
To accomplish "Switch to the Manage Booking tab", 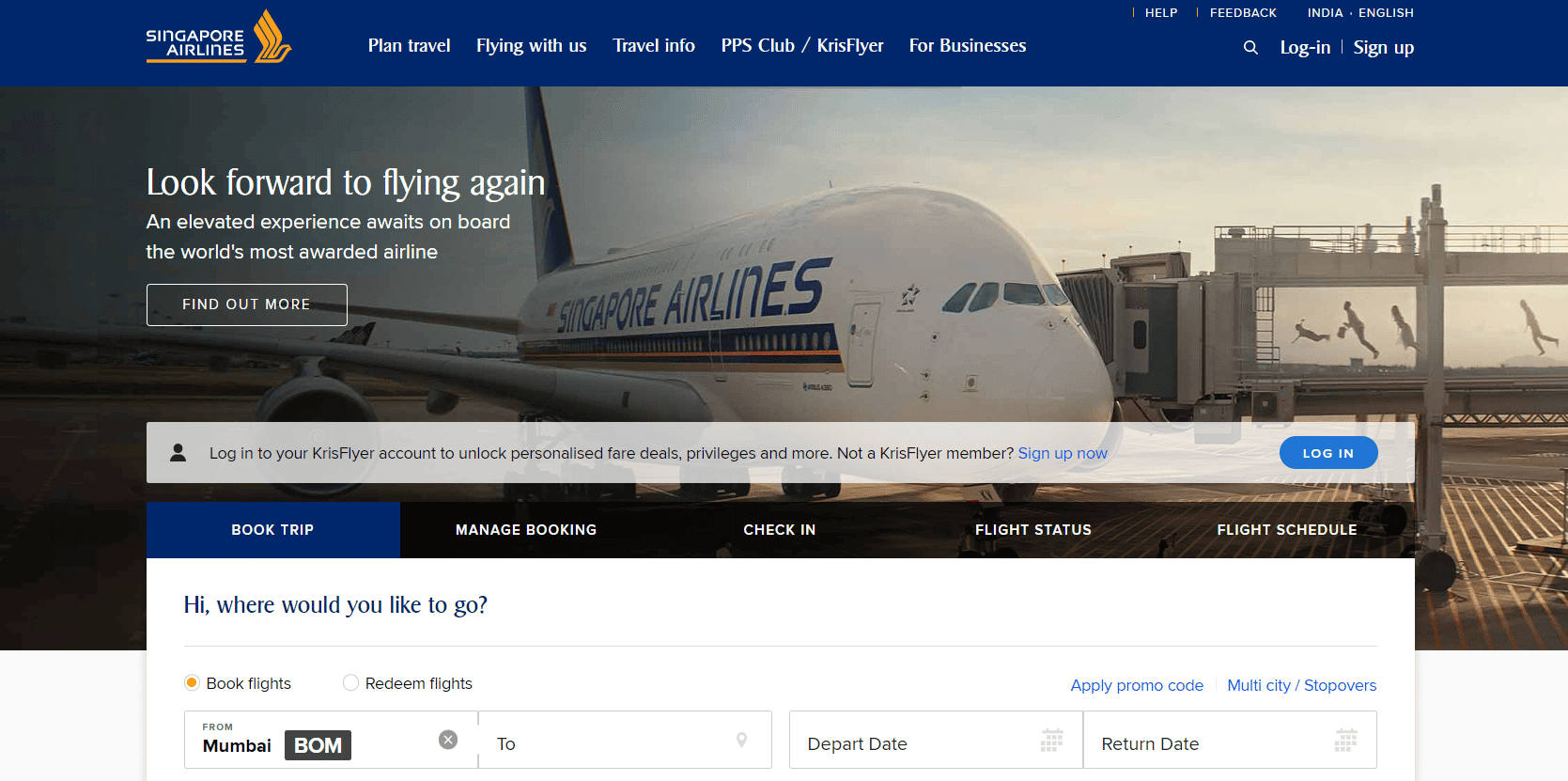I will [x=526, y=530].
